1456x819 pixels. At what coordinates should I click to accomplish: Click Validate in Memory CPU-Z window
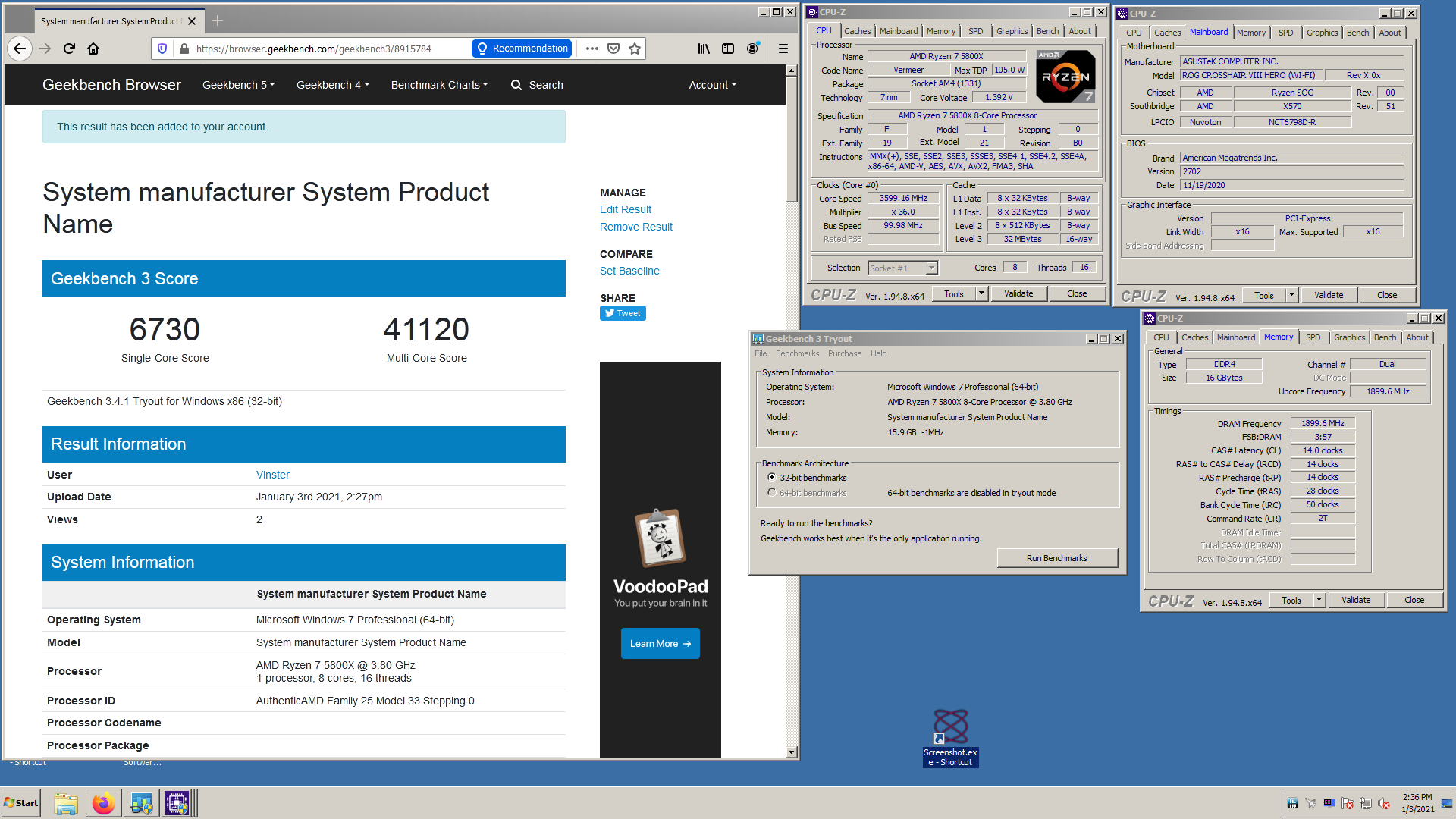[x=1356, y=600]
